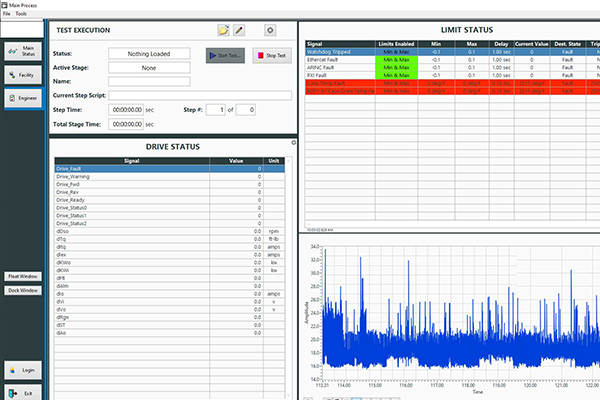The width and height of the screenshot is (600, 400).
Task: Open the Facility sidebar panel
Action: pos(23,75)
